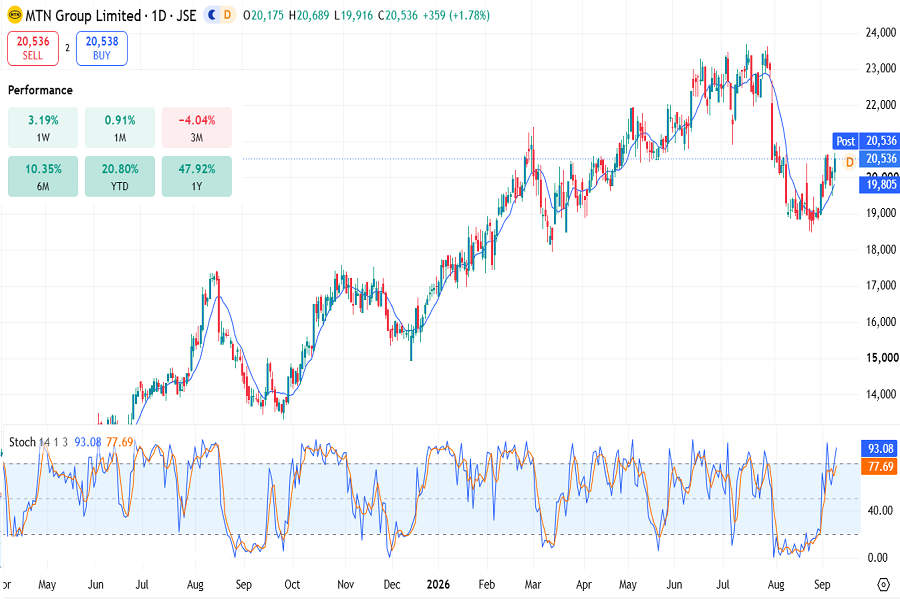Click the 24,000 price axis label
This screenshot has height=600, width=900.
880,33
